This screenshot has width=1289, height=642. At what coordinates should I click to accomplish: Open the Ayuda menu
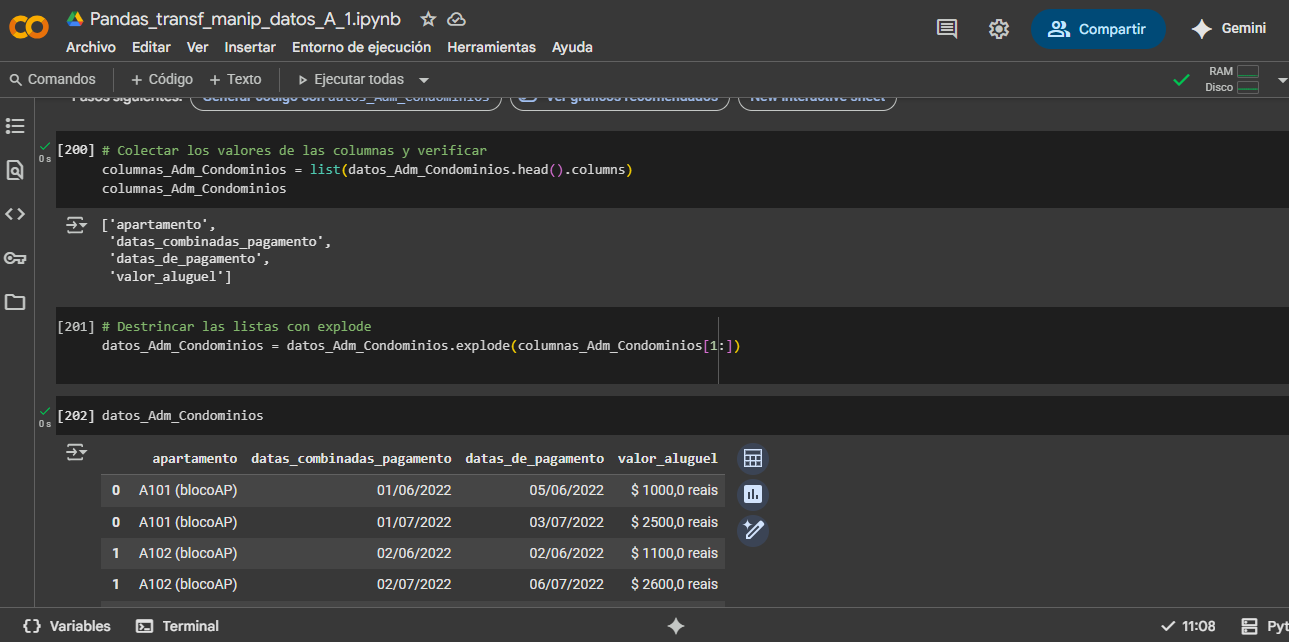point(572,47)
